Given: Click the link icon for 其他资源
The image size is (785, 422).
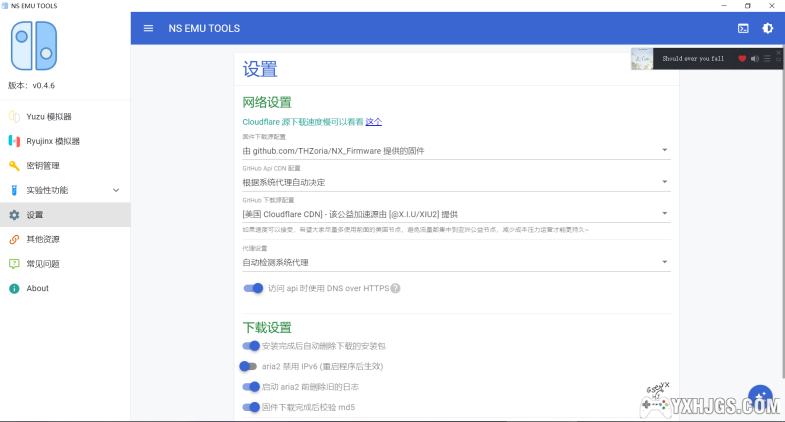Looking at the screenshot, I should click(14, 239).
